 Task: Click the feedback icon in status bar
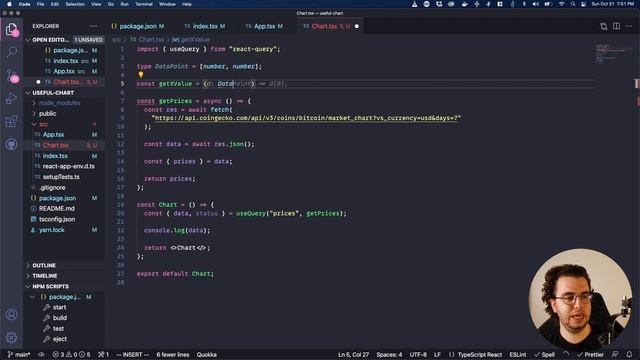pos(615,355)
